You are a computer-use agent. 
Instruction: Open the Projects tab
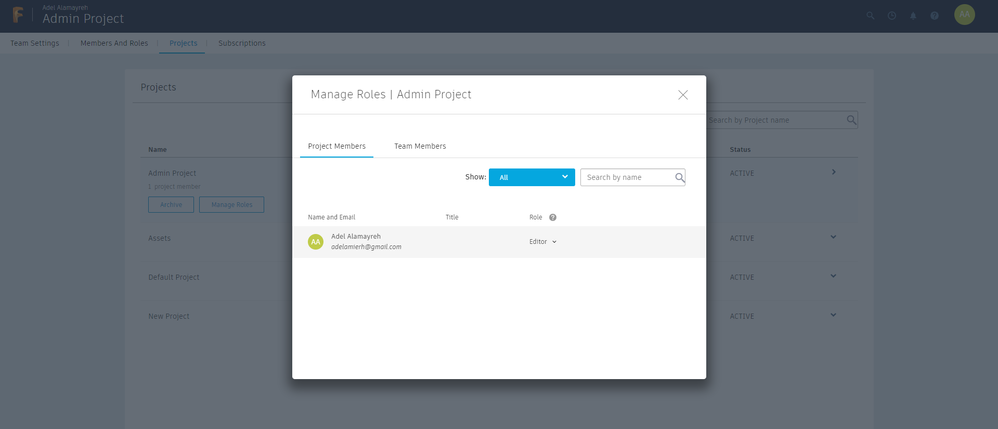click(183, 43)
